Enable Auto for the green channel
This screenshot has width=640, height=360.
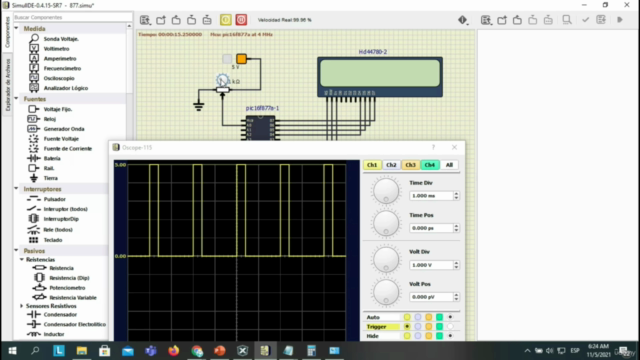tap(439, 317)
